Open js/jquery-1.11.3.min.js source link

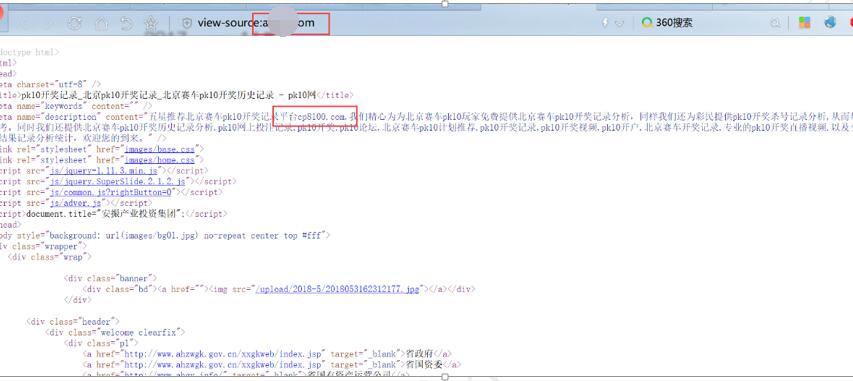(103, 170)
